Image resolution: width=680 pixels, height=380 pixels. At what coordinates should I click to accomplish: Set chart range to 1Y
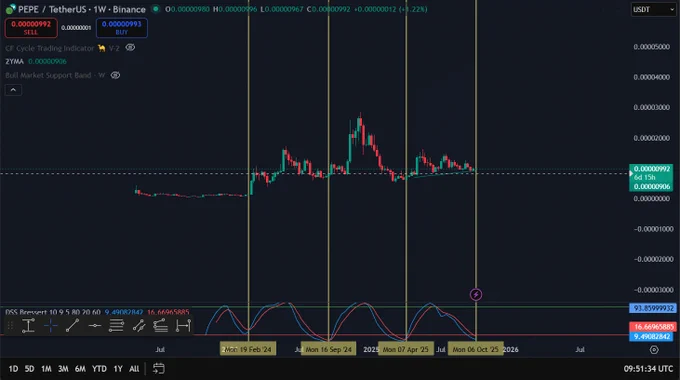118,369
